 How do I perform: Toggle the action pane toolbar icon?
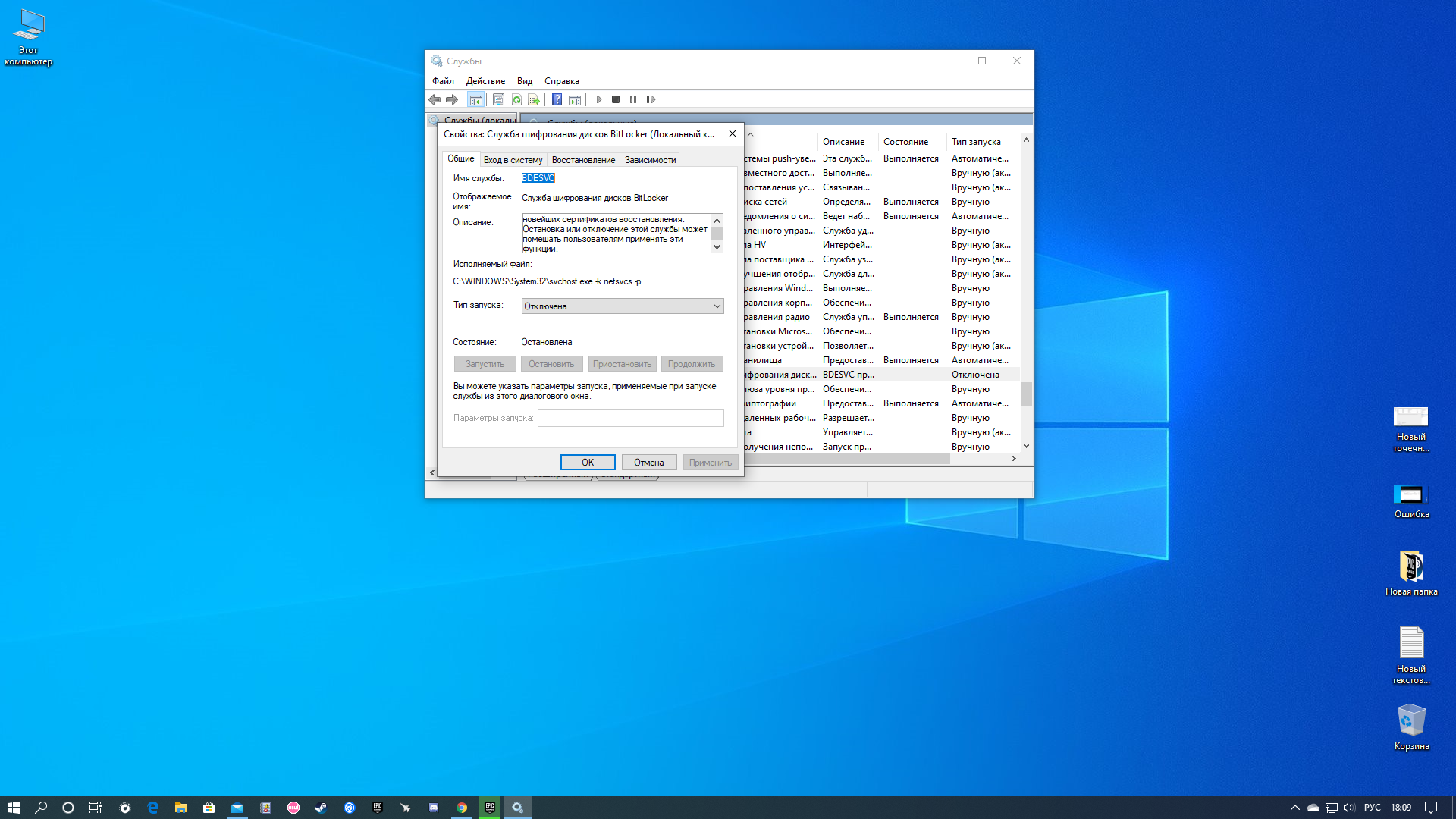tap(575, 99)
